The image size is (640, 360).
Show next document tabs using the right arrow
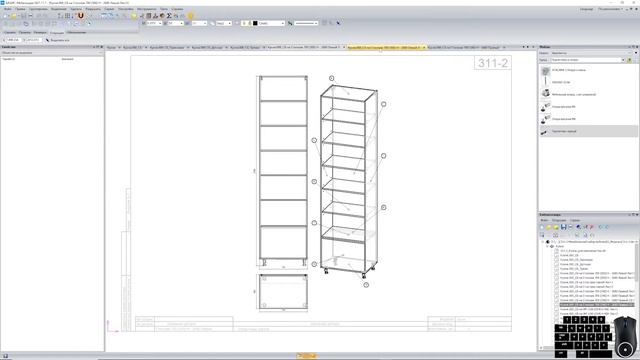[x=528, y=47]
